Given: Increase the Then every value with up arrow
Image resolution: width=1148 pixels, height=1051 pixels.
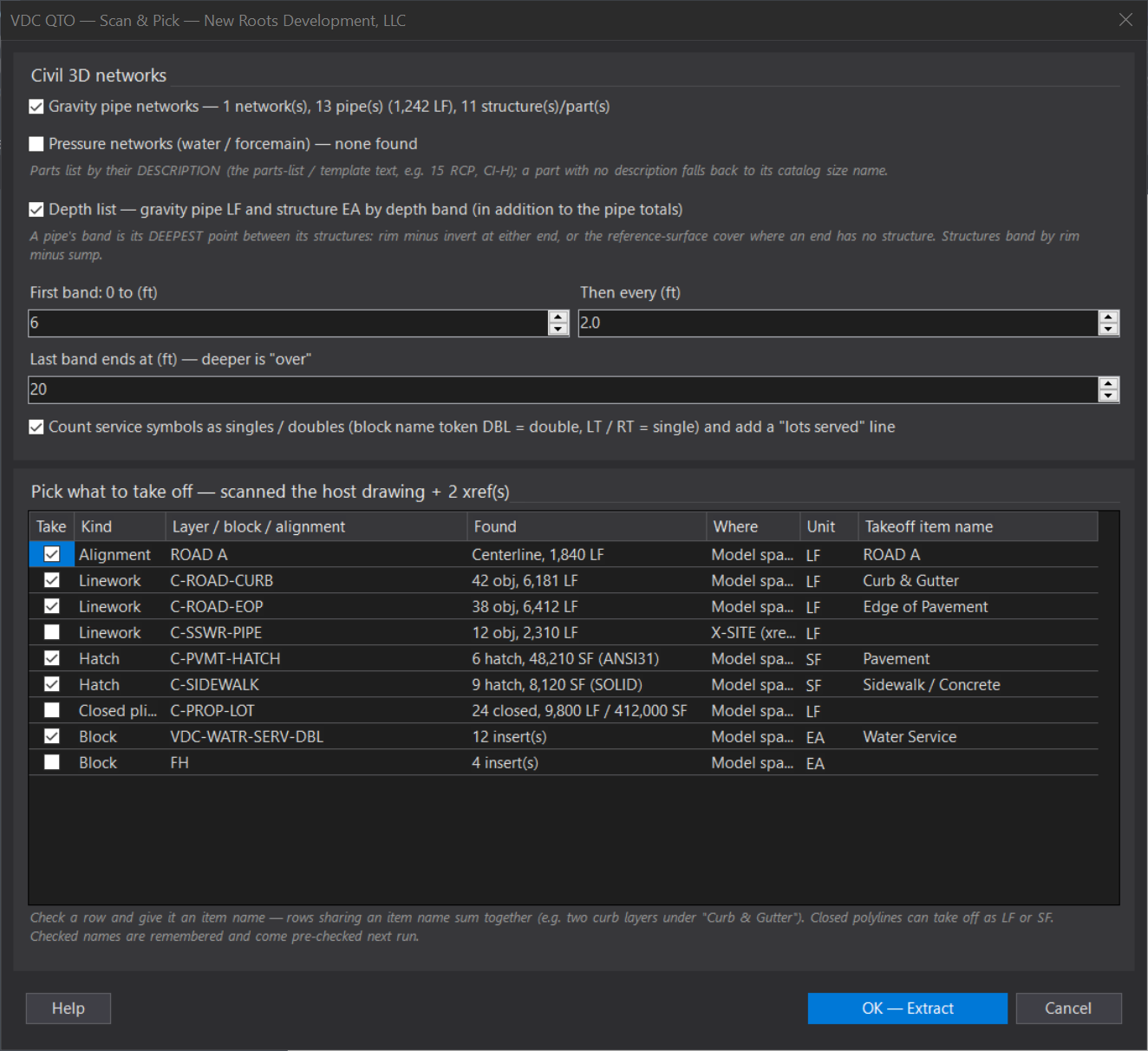Looking at the screenshot, I should 1108,317.
